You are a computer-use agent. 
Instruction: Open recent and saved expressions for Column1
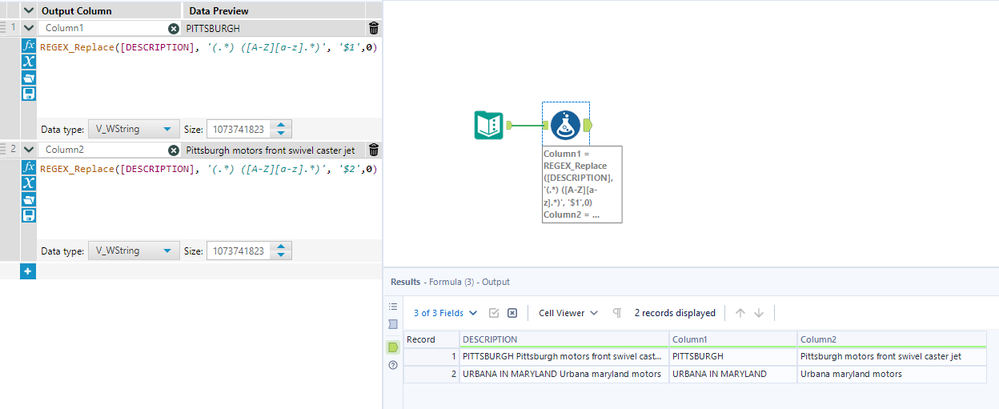[x=29, y=78]
